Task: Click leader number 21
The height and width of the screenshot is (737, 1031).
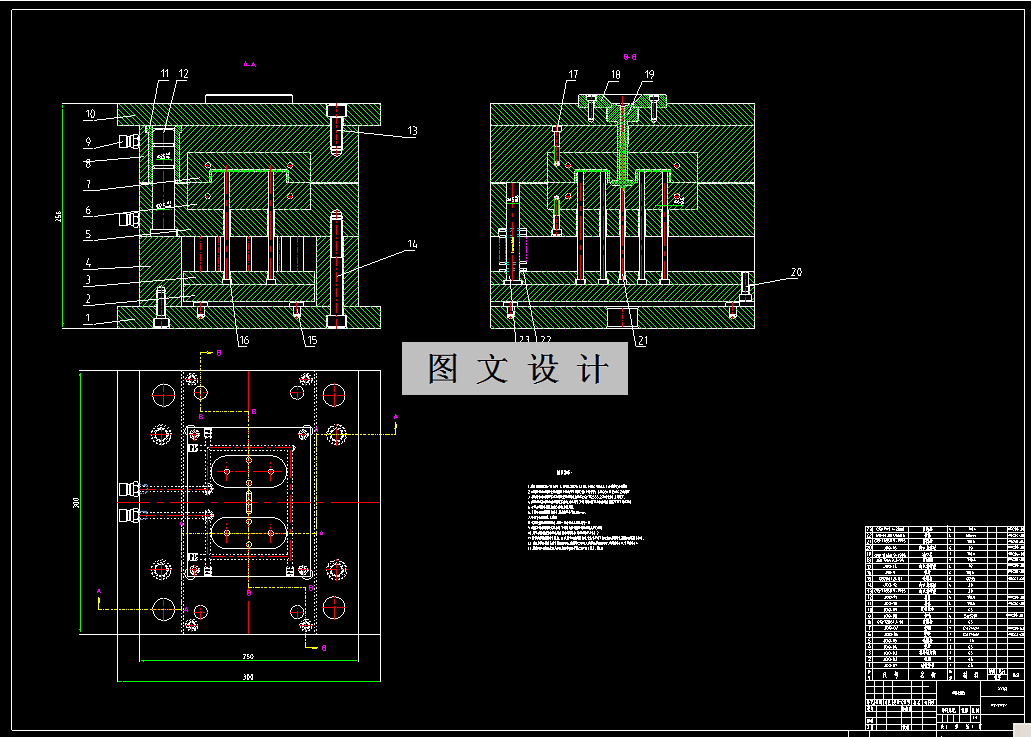Action: click(x=642, y=340)
